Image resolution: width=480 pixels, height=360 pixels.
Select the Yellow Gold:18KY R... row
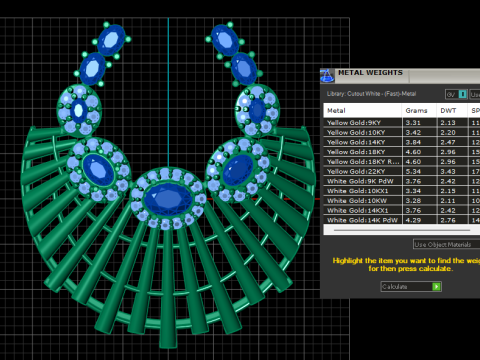click(x=402, y=162)
